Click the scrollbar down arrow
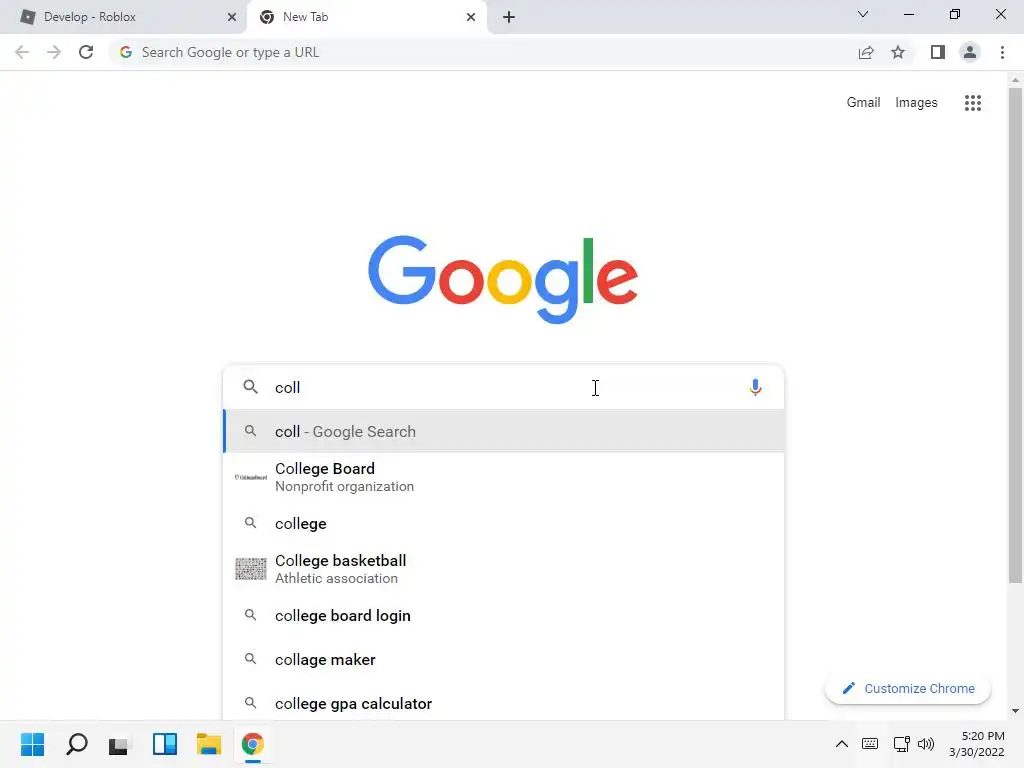This screenshot has height=768, width=1024. 1015,711
